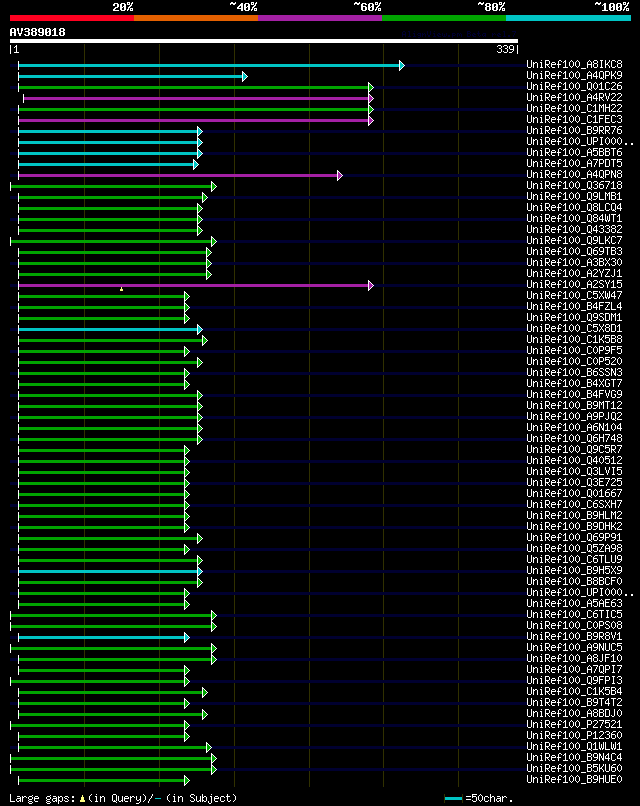Click the purple alignment bar of UniRef100_A2SY15

[x=193, y=285]
